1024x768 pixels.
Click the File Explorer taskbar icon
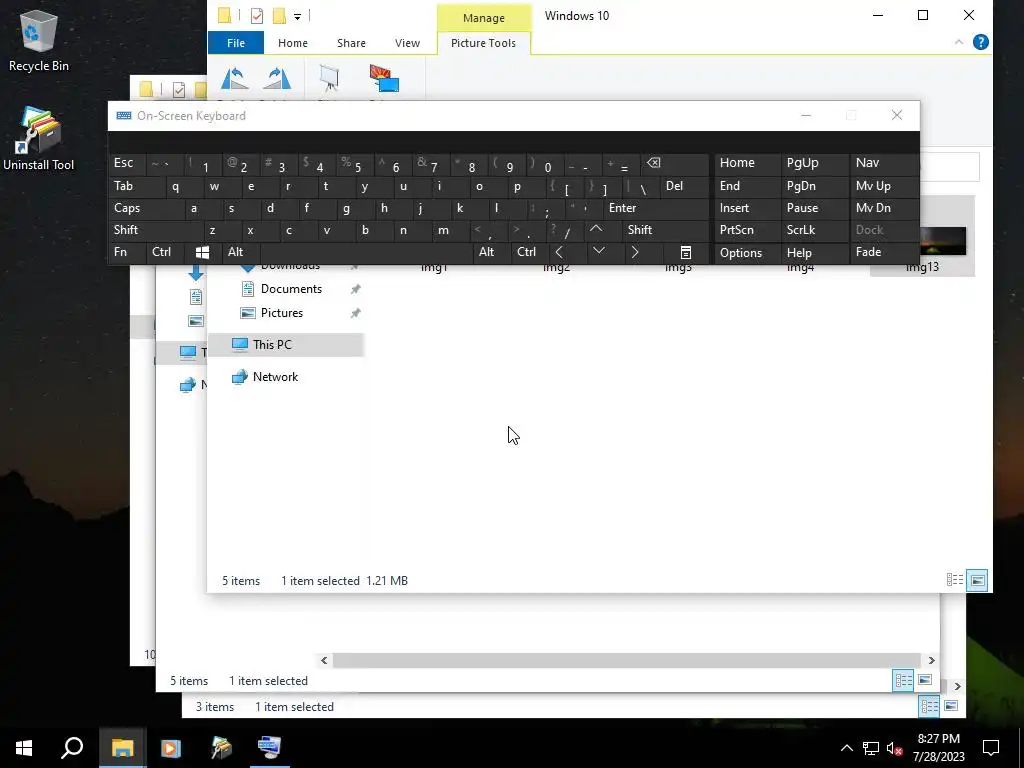click(122, 748)
